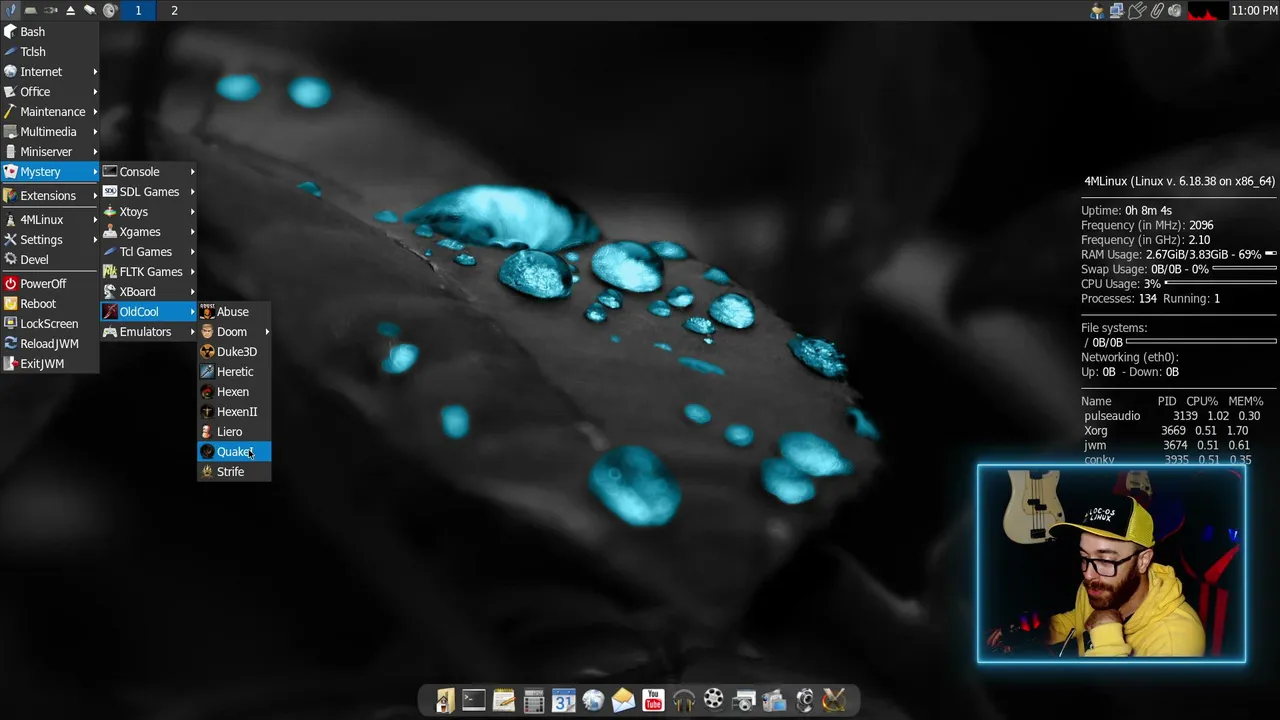Expand the Miniserver menu
Image resolution: width=1280 pixels, height=720 pixels.
(x=50, y=152)
